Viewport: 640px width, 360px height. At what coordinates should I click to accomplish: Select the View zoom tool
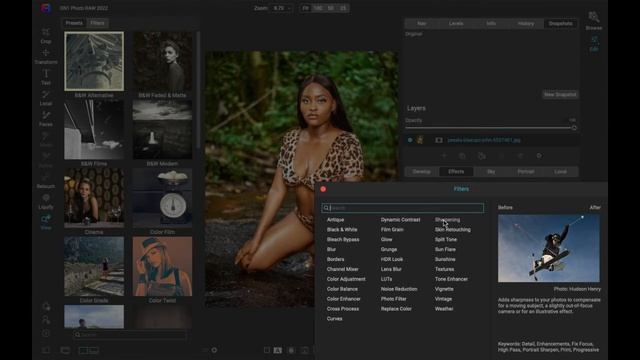coord(46,222)
